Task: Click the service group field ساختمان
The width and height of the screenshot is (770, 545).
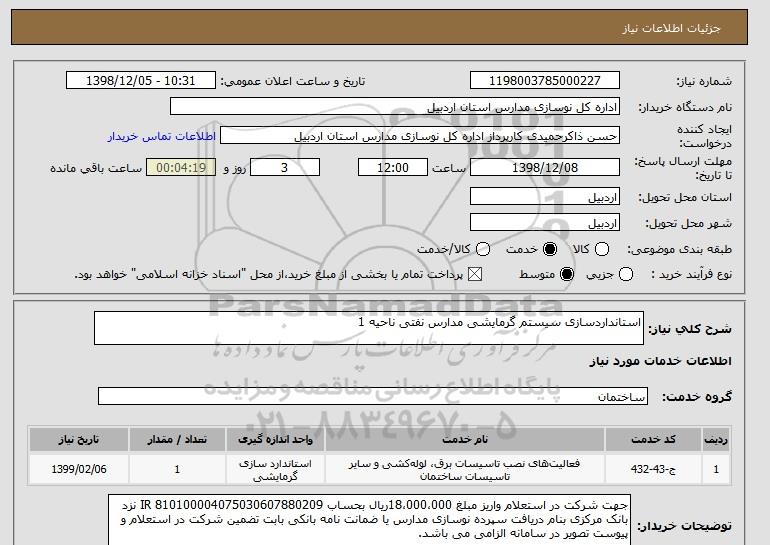Action: click(373, 396)
